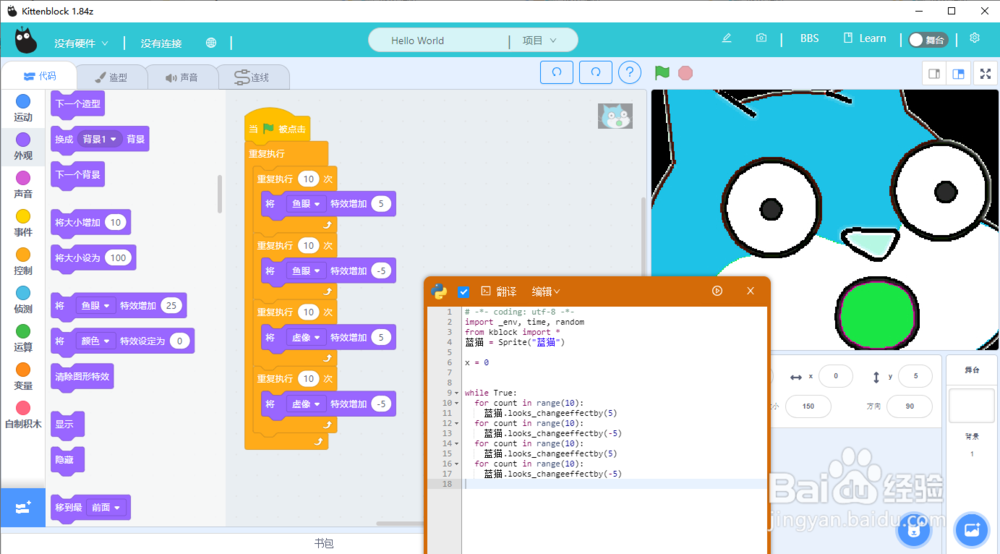The height and width of the screenshot is (554, 1000).
Task: Click the choose sprite cat button
Action: [x=914, y=530]
